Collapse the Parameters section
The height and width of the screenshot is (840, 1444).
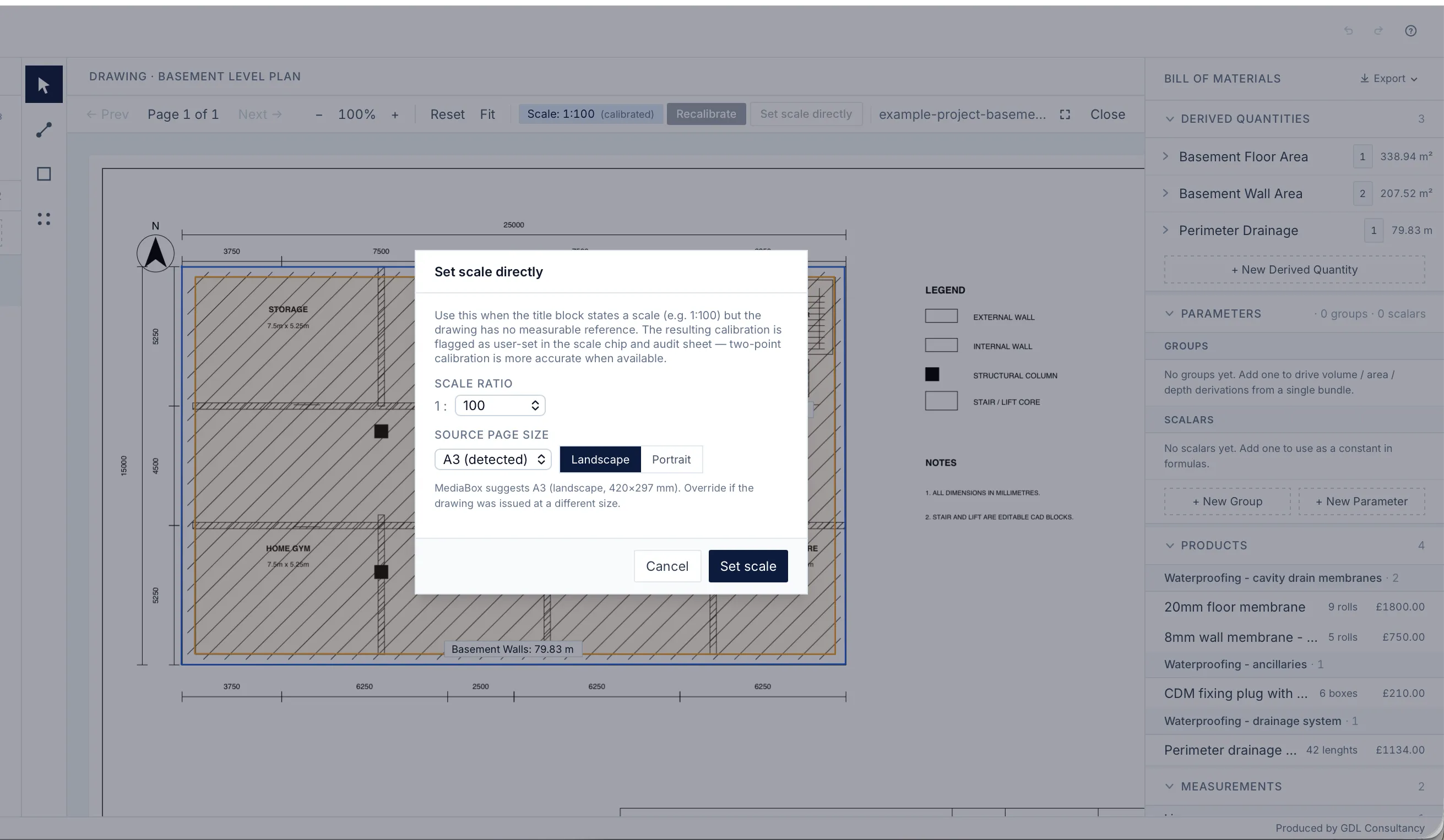[x=1169, y=314]
